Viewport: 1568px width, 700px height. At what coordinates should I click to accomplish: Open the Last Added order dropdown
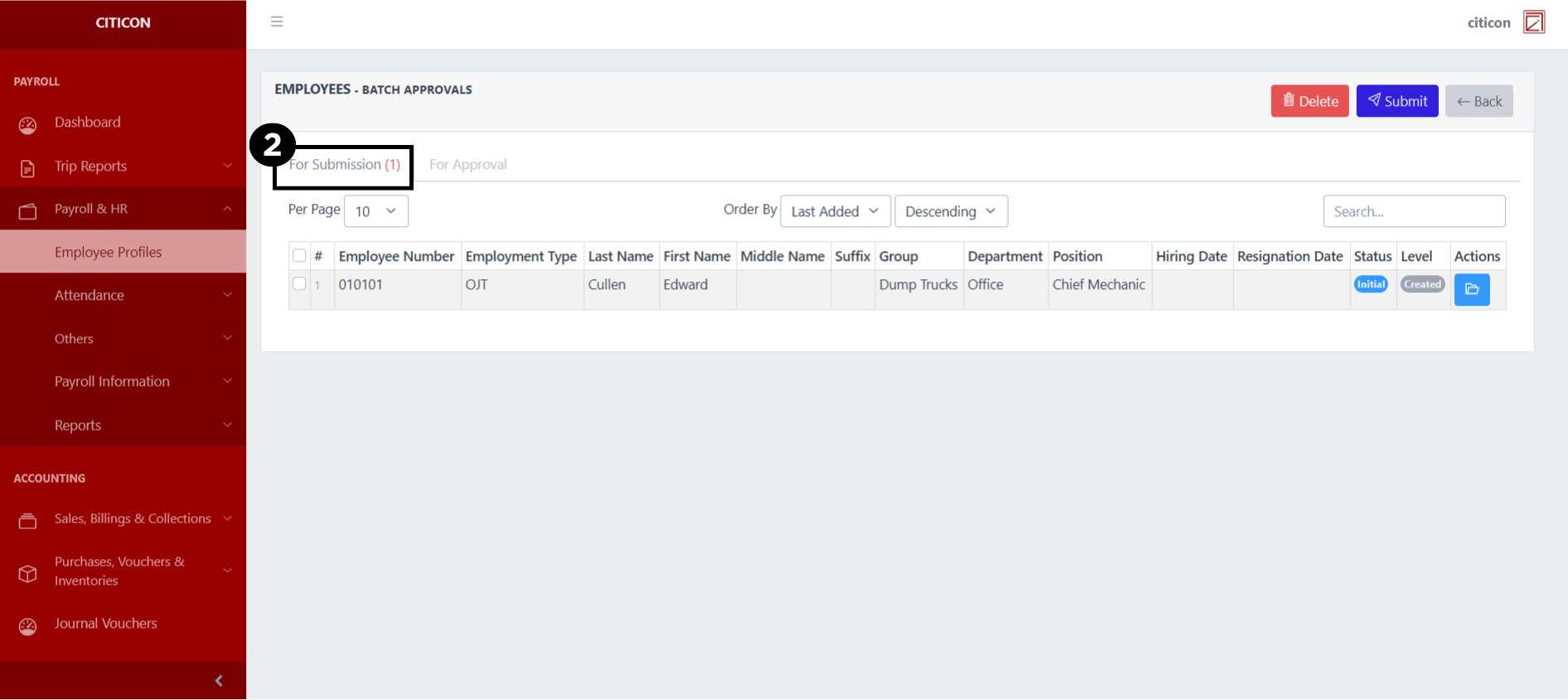point(835,211)
